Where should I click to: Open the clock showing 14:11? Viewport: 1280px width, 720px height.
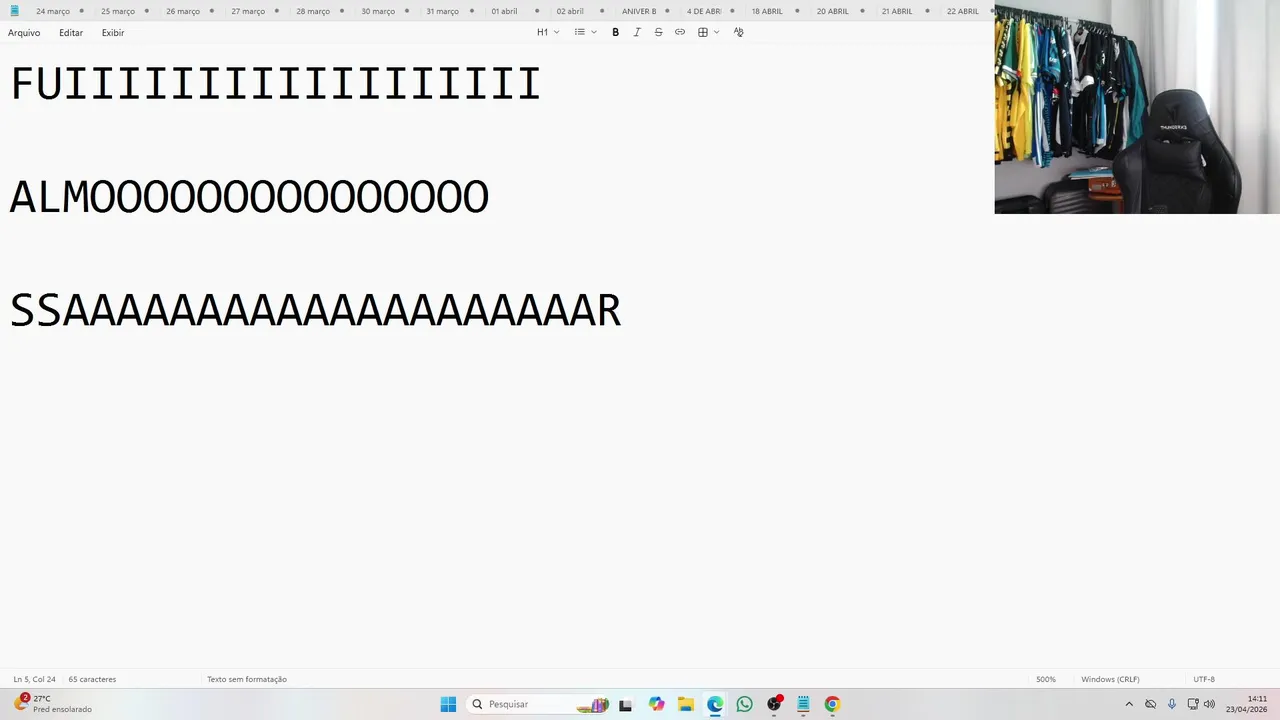pos(1247,704)
